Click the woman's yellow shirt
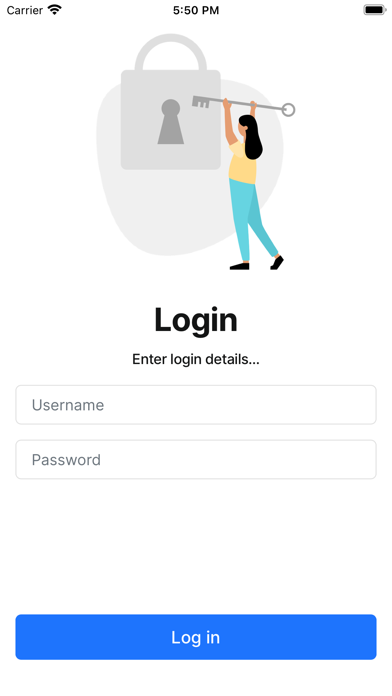Viewport: 392px width, 696px height. pos(242,163)
